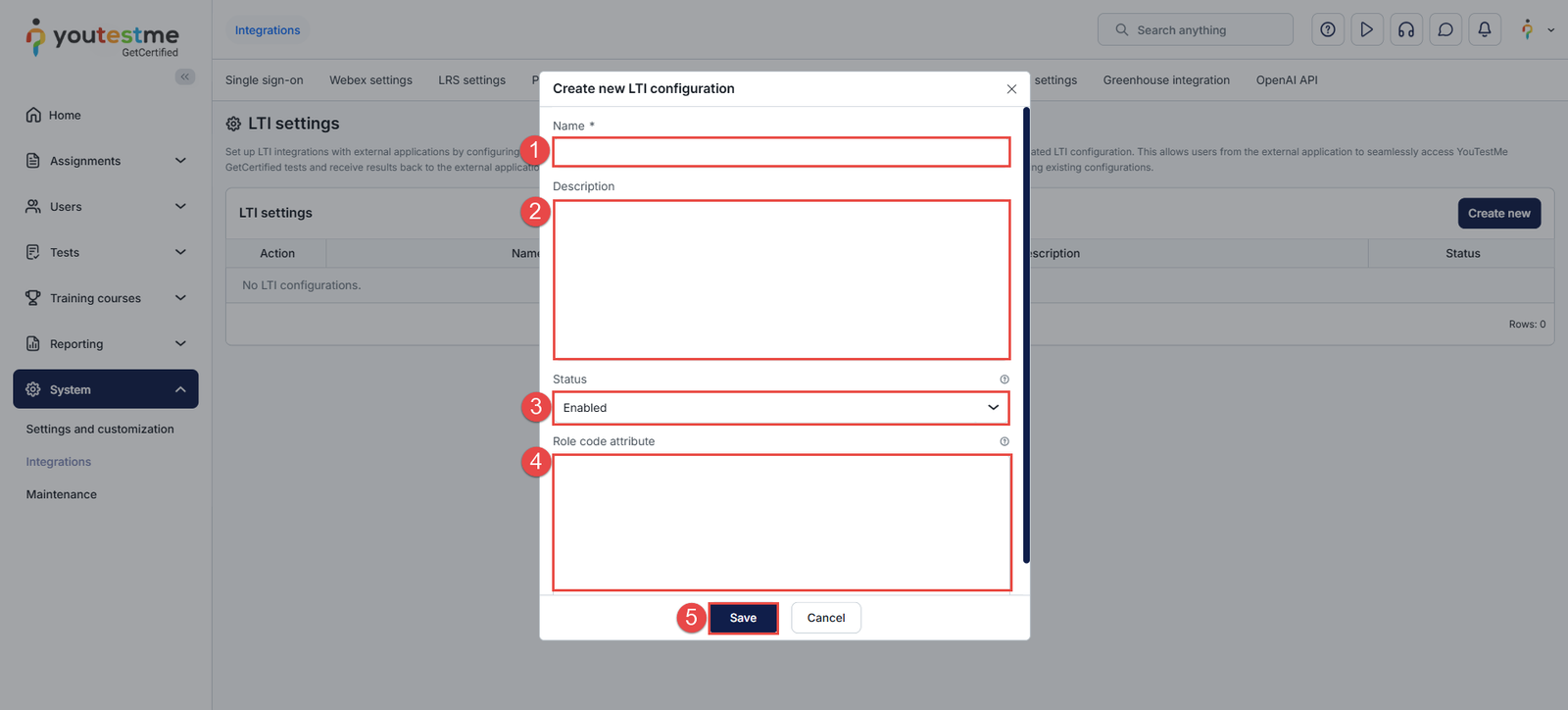The width and height of the screenshot is (1568, 710).
Task: Click the Role code attribute info icon
Action: (x=1004, y=441)
